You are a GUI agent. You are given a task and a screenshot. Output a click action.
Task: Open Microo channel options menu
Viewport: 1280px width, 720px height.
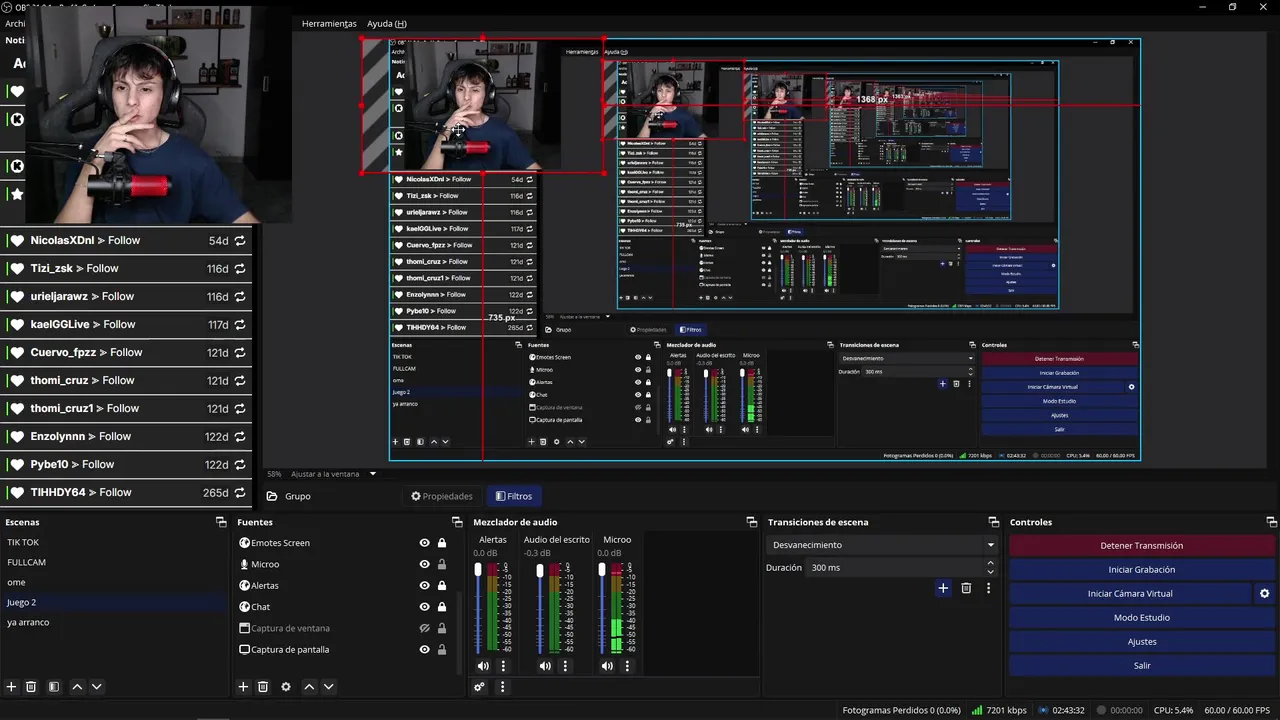pos(627,666)
